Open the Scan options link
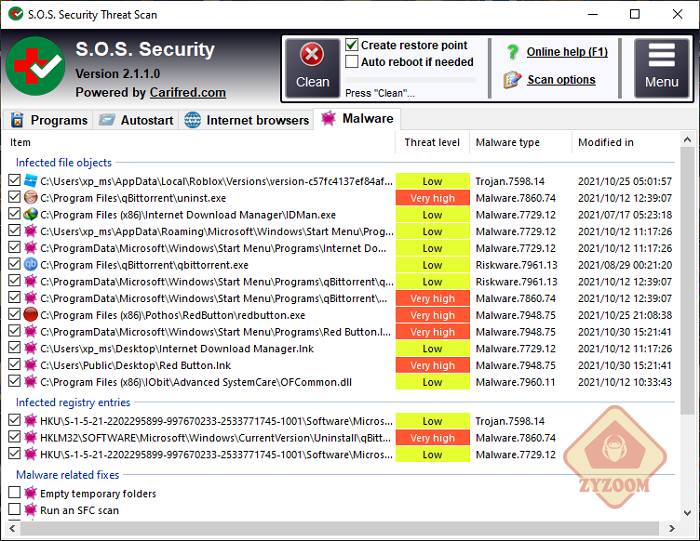 coord(561,80)
